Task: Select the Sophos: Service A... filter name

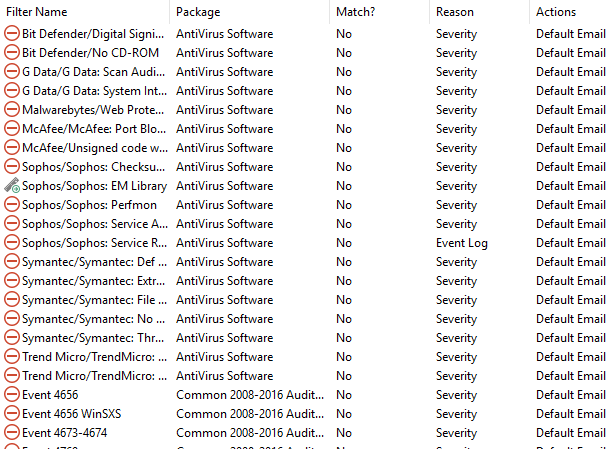Action: [95, 224]
